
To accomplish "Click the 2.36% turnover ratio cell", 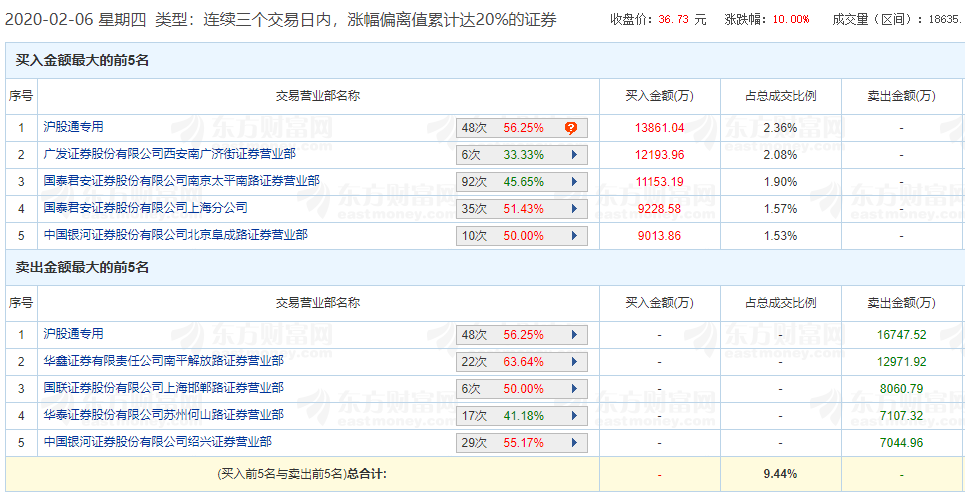I will 780,128.
